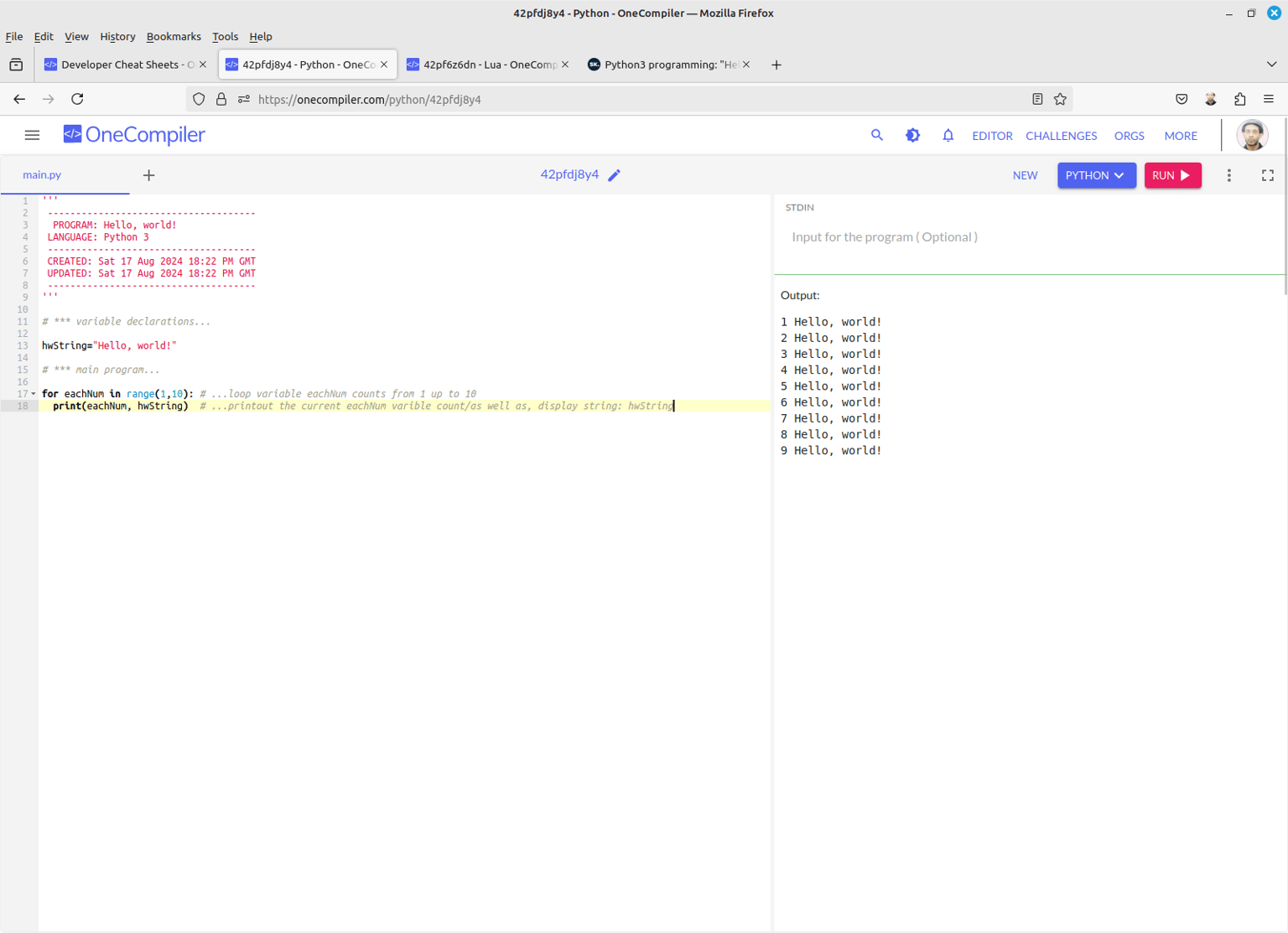Screen dimensions: 1288x933
Task: Close the Developer Cheat Sheets tab
Action: point(203,65)
